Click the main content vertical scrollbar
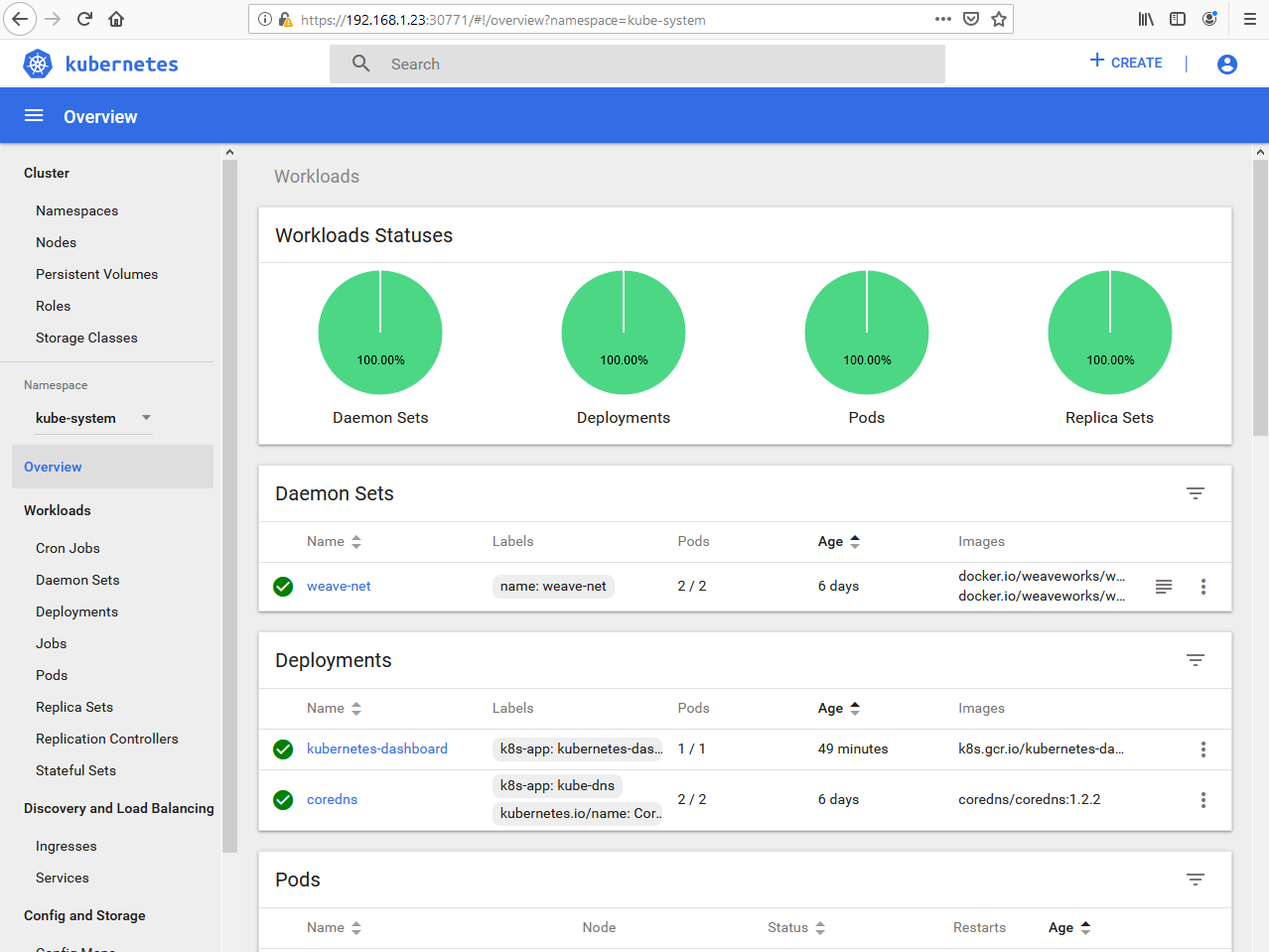The image size is (1269, 952). (x=1261, y=298)
